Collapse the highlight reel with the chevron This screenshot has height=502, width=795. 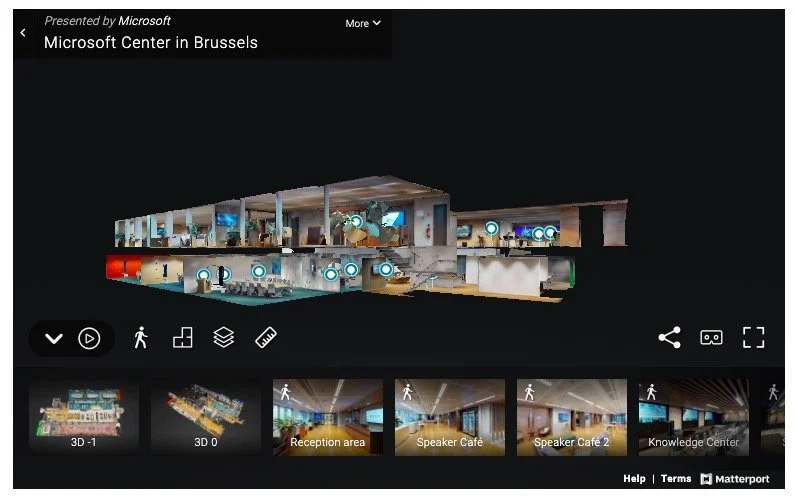(x=54, y=338)
